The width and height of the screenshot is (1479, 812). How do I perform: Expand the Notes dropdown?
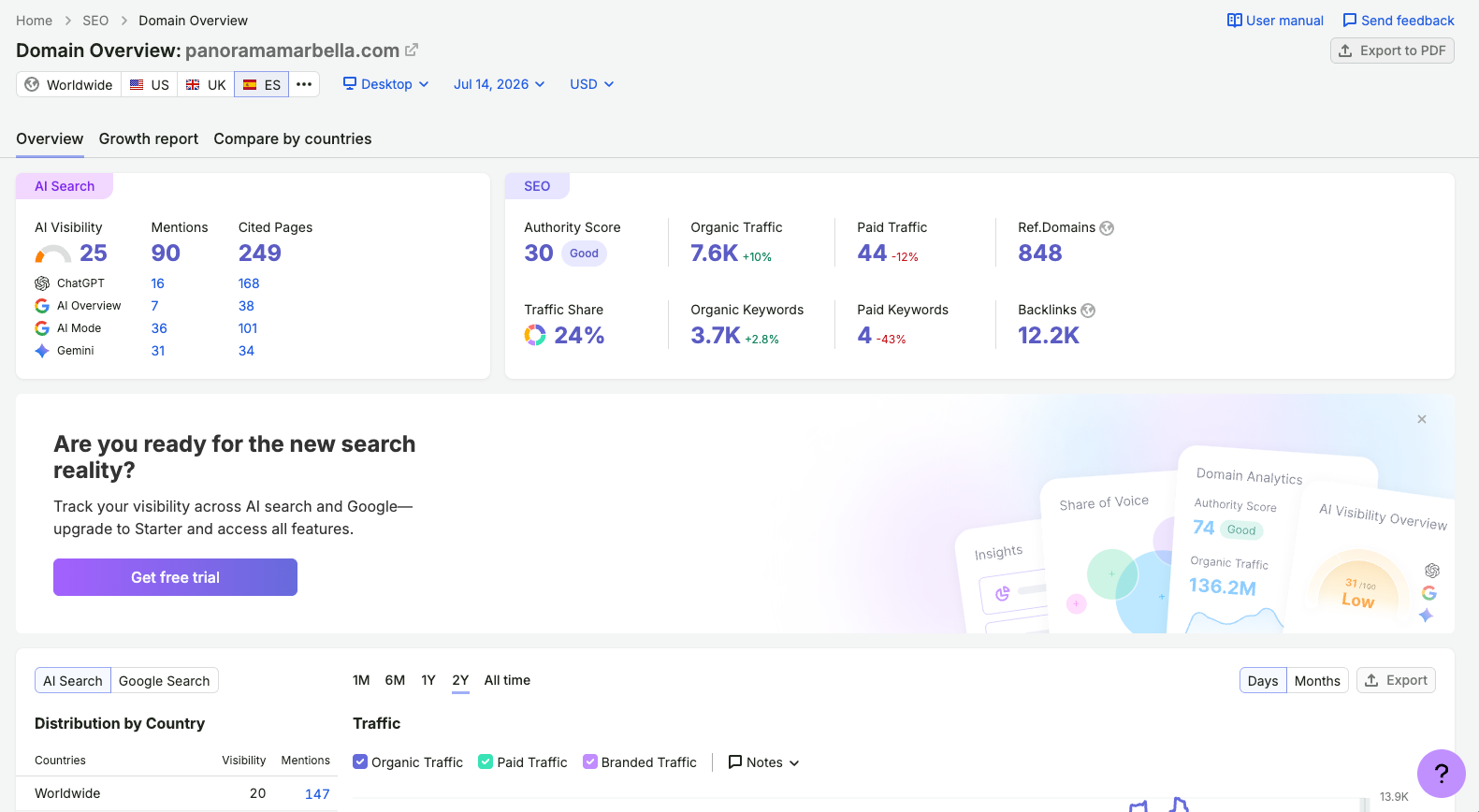pos(764,761)
